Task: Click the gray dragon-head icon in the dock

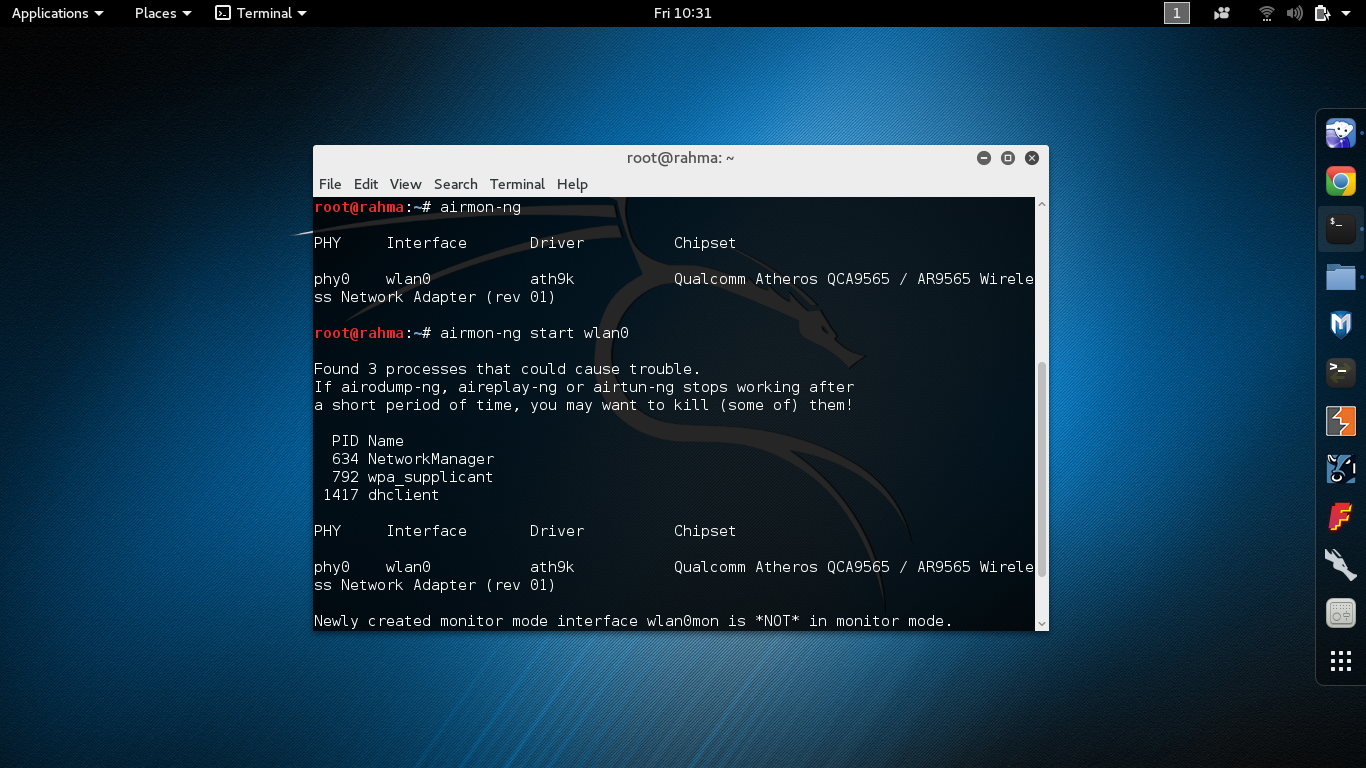Action: tap(1340, 565)
